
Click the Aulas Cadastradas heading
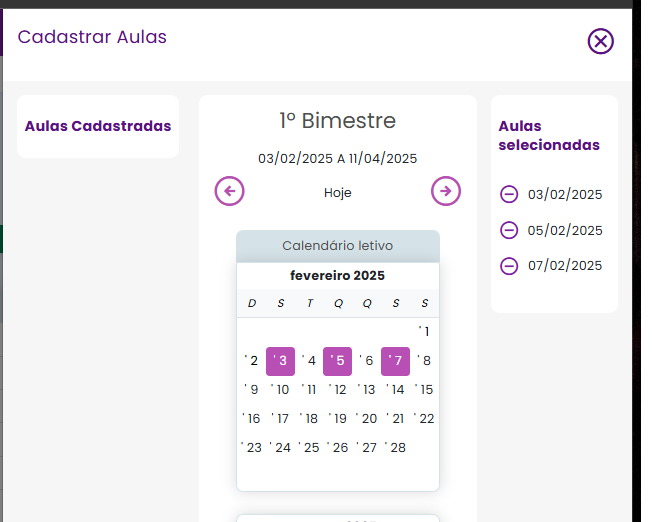tap(98, 126)
